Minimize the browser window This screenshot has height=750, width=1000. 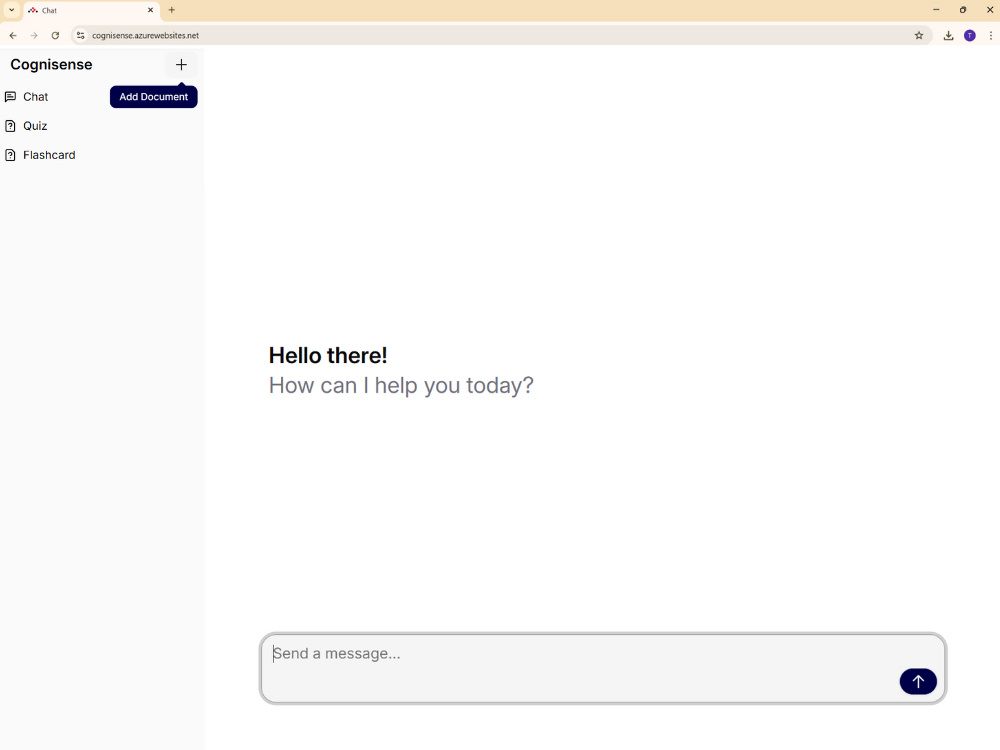click(x=936, y=10)
